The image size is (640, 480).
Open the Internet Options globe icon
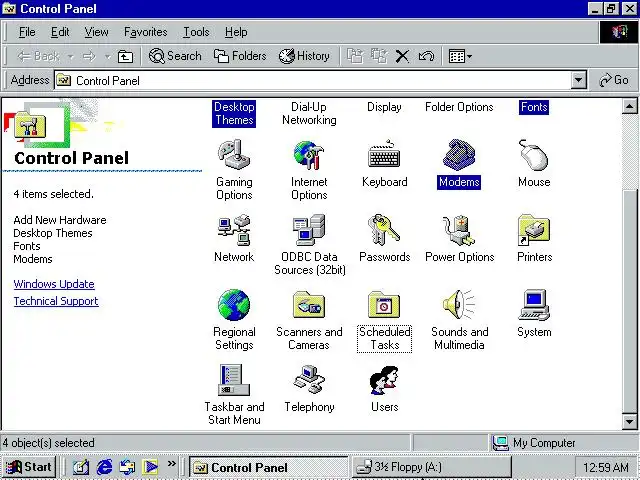tap(309, 155)
